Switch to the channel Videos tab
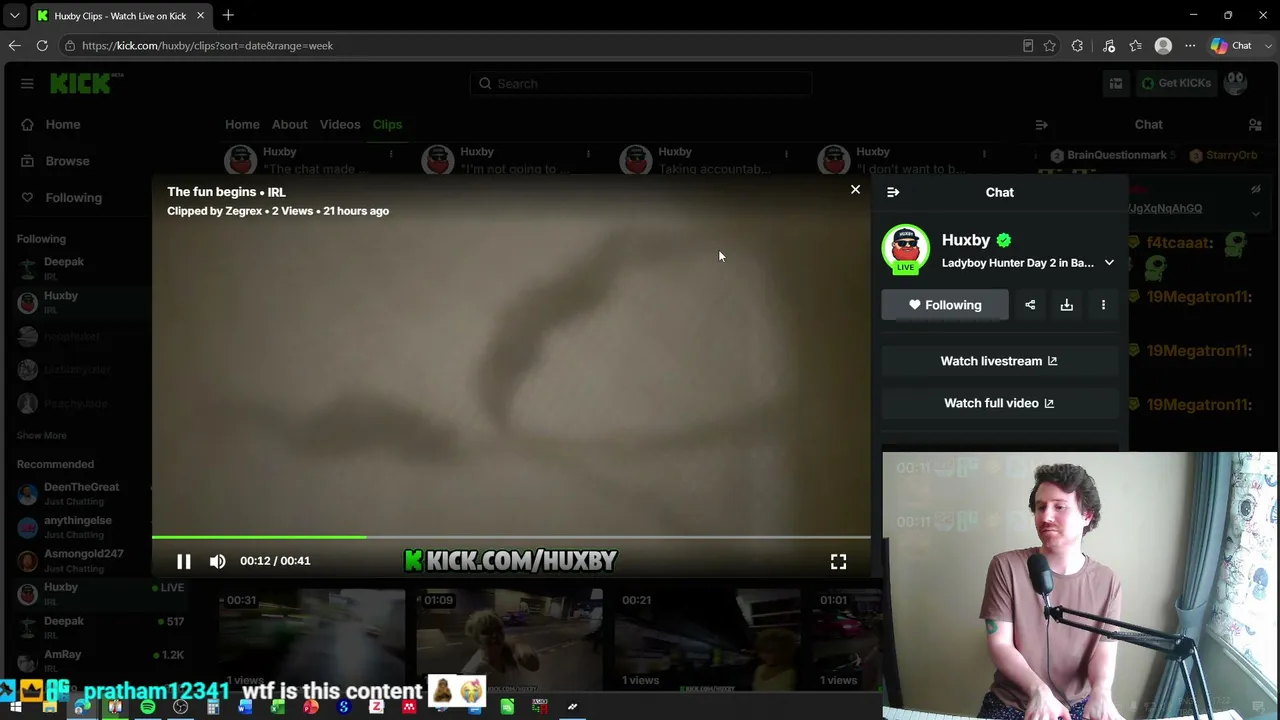 click(x=340, y=125)
